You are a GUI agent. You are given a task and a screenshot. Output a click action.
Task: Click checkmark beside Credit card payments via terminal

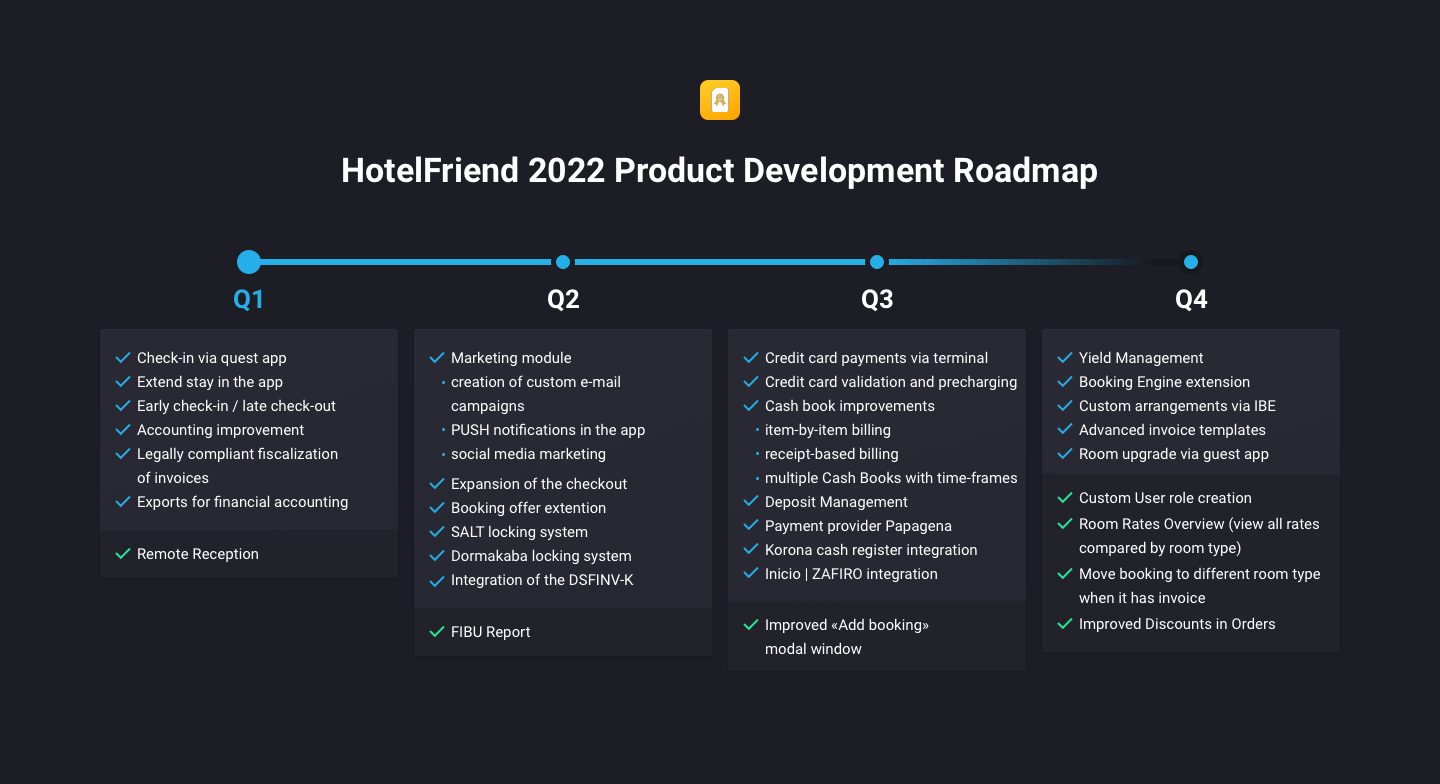point(751,358)
